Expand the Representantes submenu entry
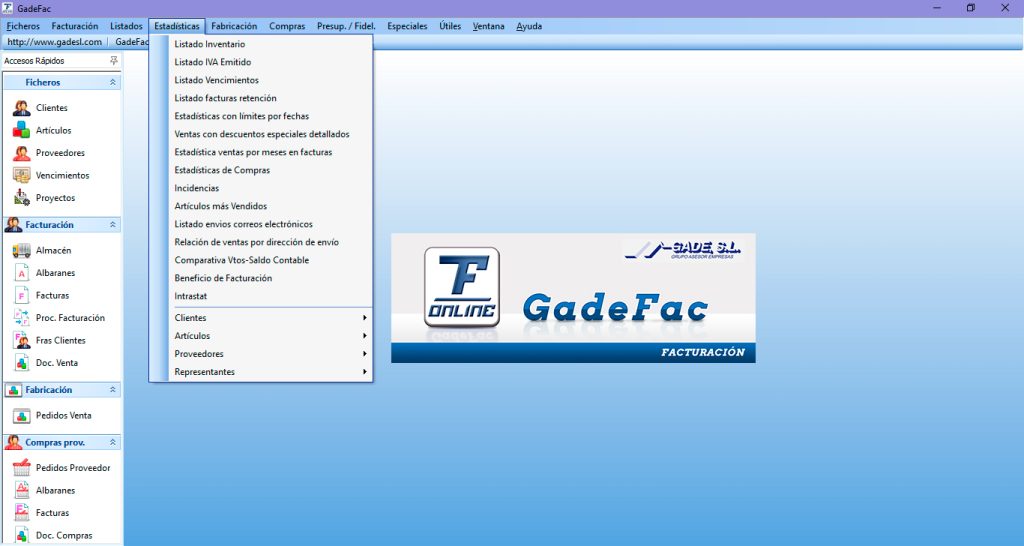The height and width of the screenshot is (546, 1024). pos(270,372)
